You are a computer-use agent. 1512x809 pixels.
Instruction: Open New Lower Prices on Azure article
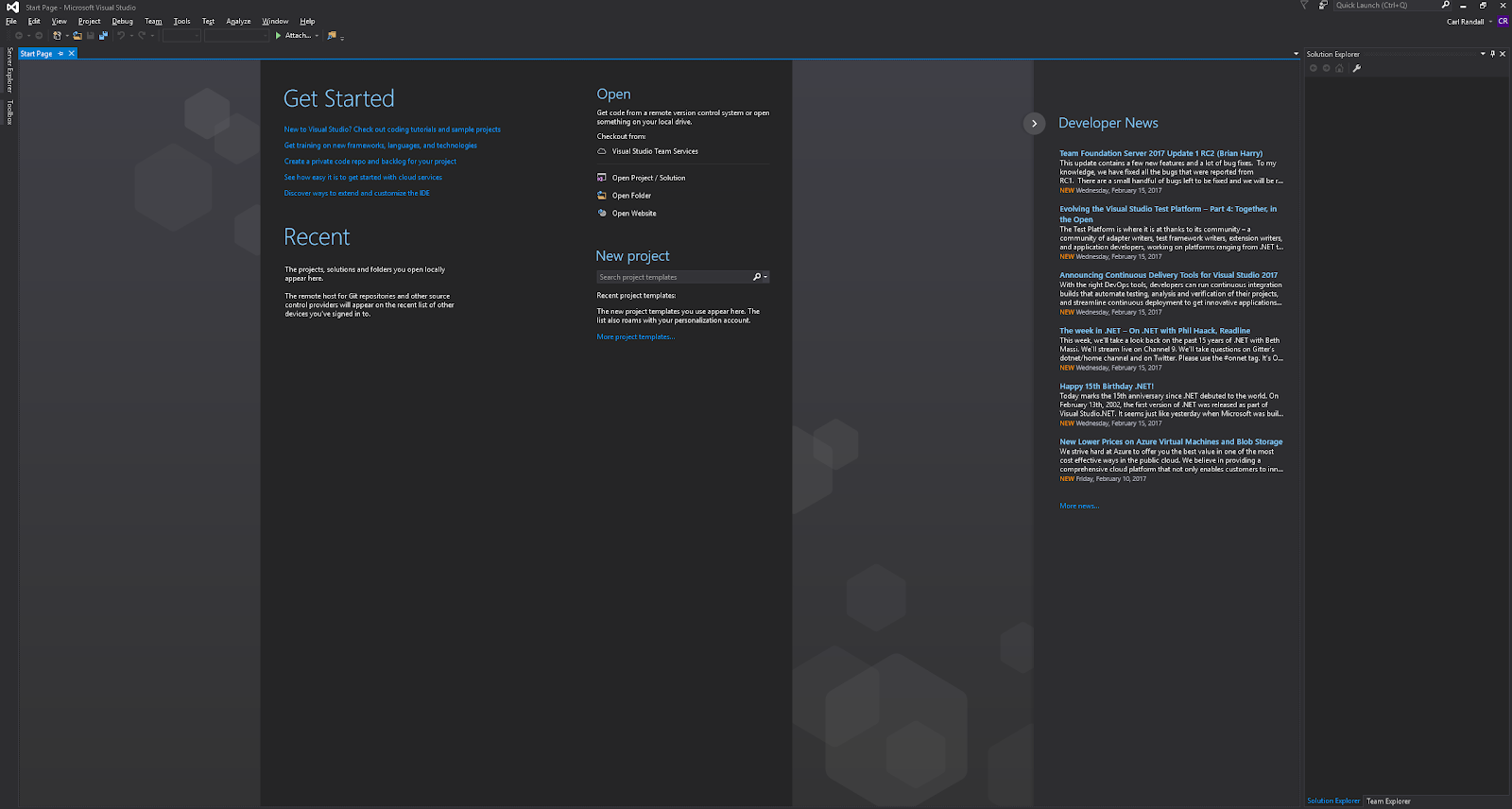pyautogui.click(x=1171, y=441)
